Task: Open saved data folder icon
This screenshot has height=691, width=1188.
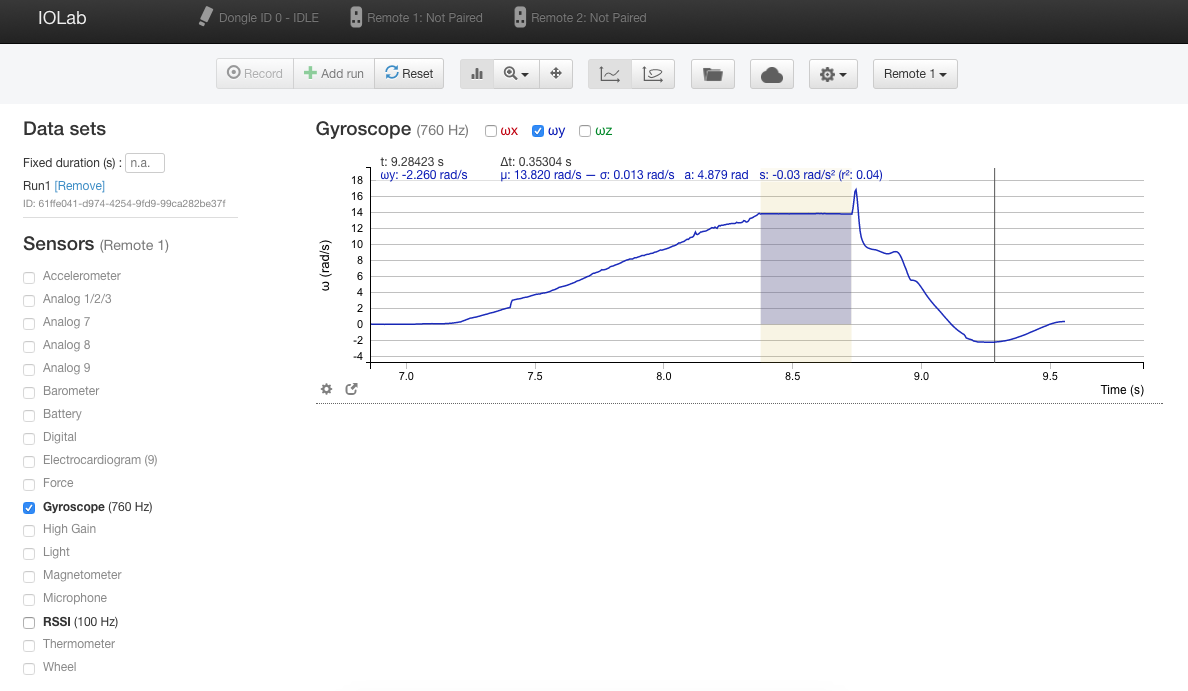Action: 713,73
